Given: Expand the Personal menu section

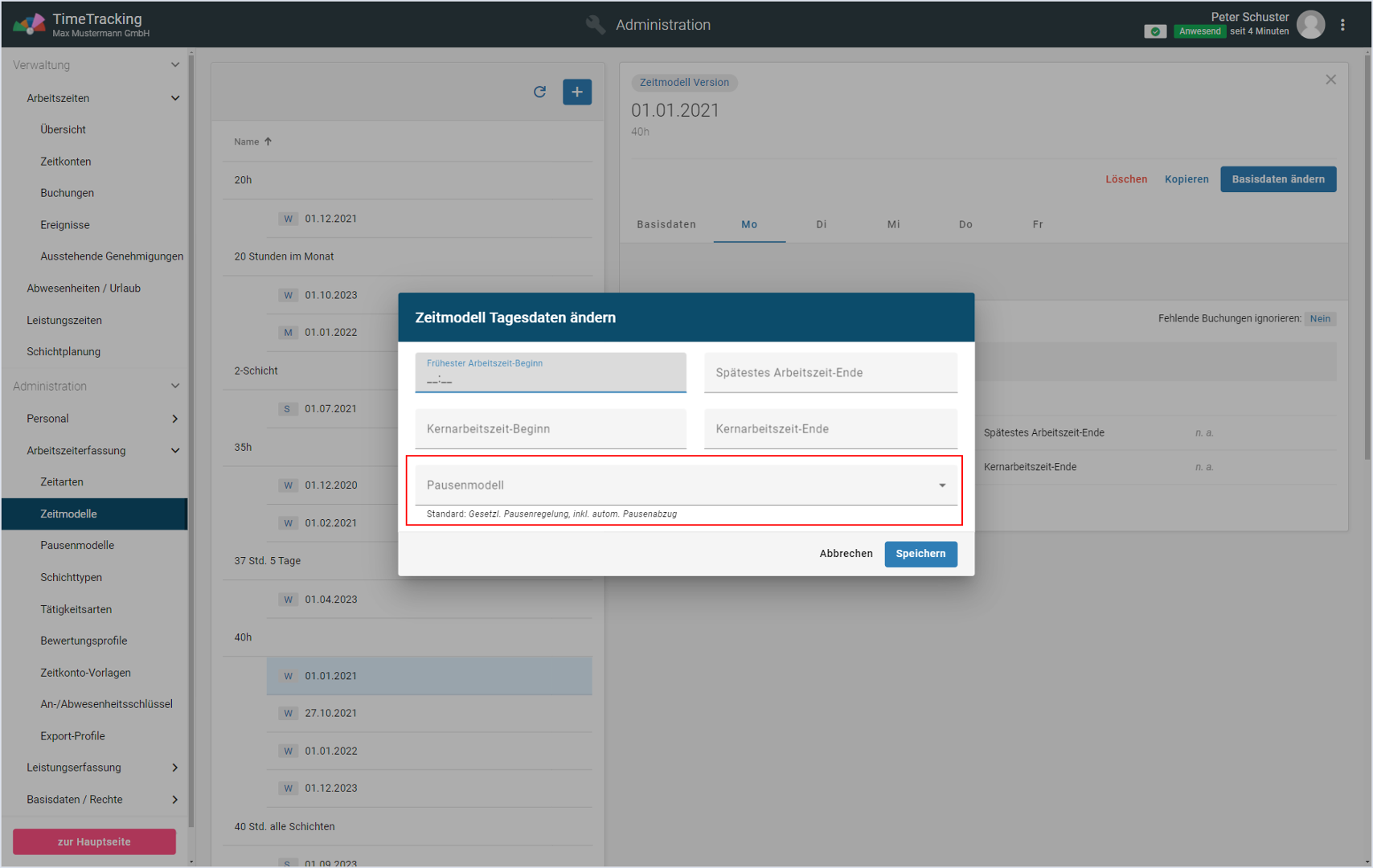Looking at the screenshot, I should 175,419.
